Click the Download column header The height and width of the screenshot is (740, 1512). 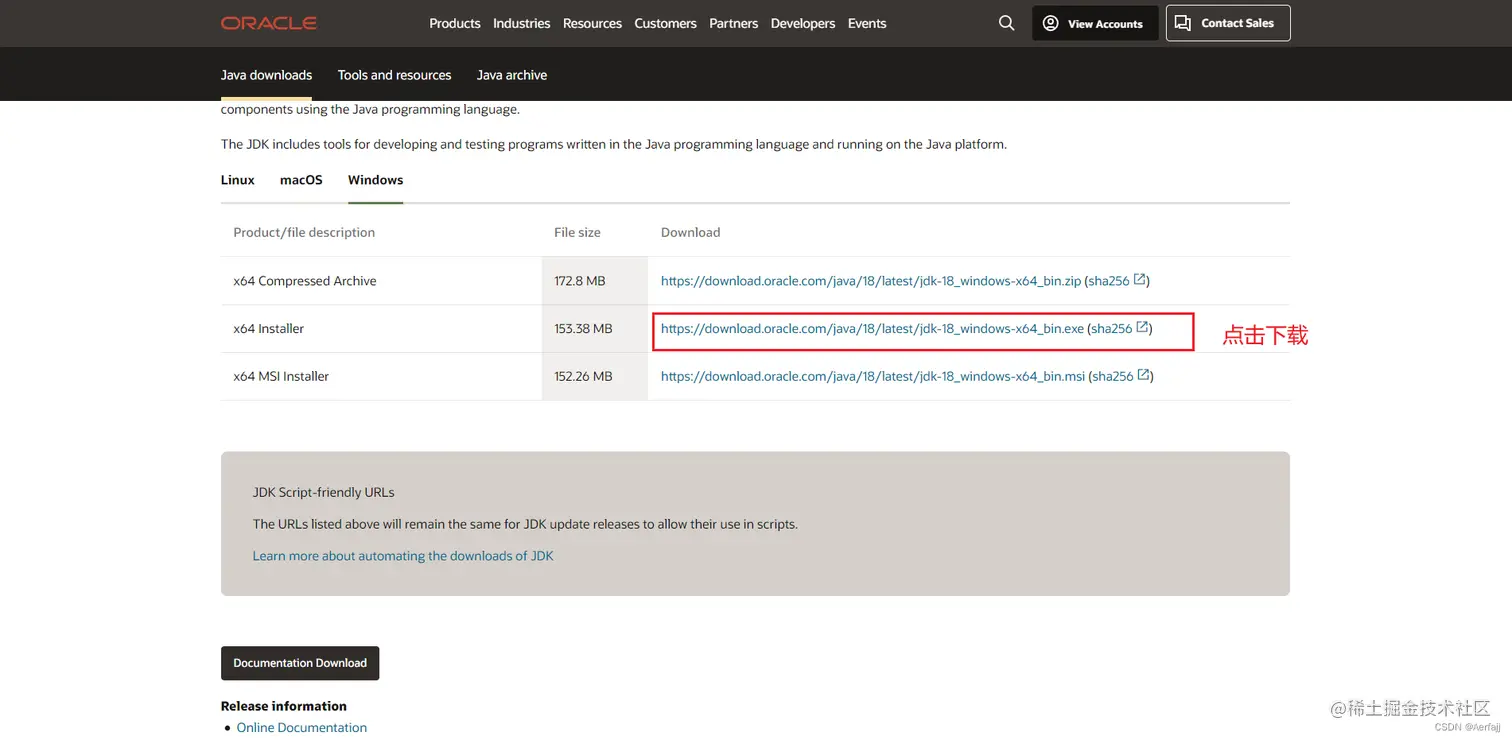690,232
